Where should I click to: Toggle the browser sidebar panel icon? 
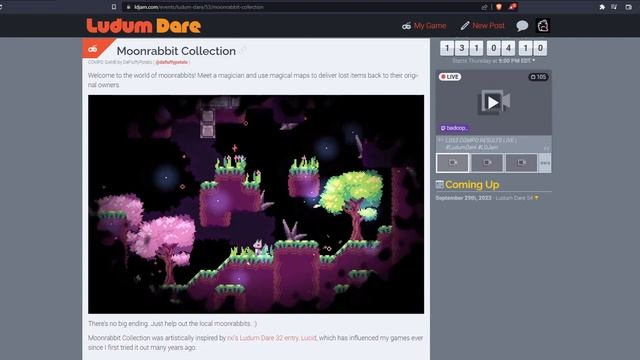[x=614, y=7]
